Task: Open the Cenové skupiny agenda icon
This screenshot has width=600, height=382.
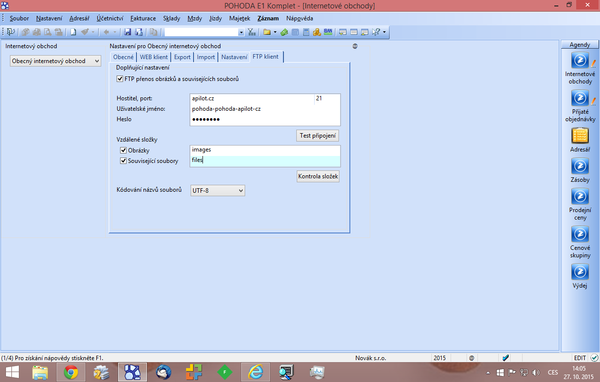Action: click(580, 234)
